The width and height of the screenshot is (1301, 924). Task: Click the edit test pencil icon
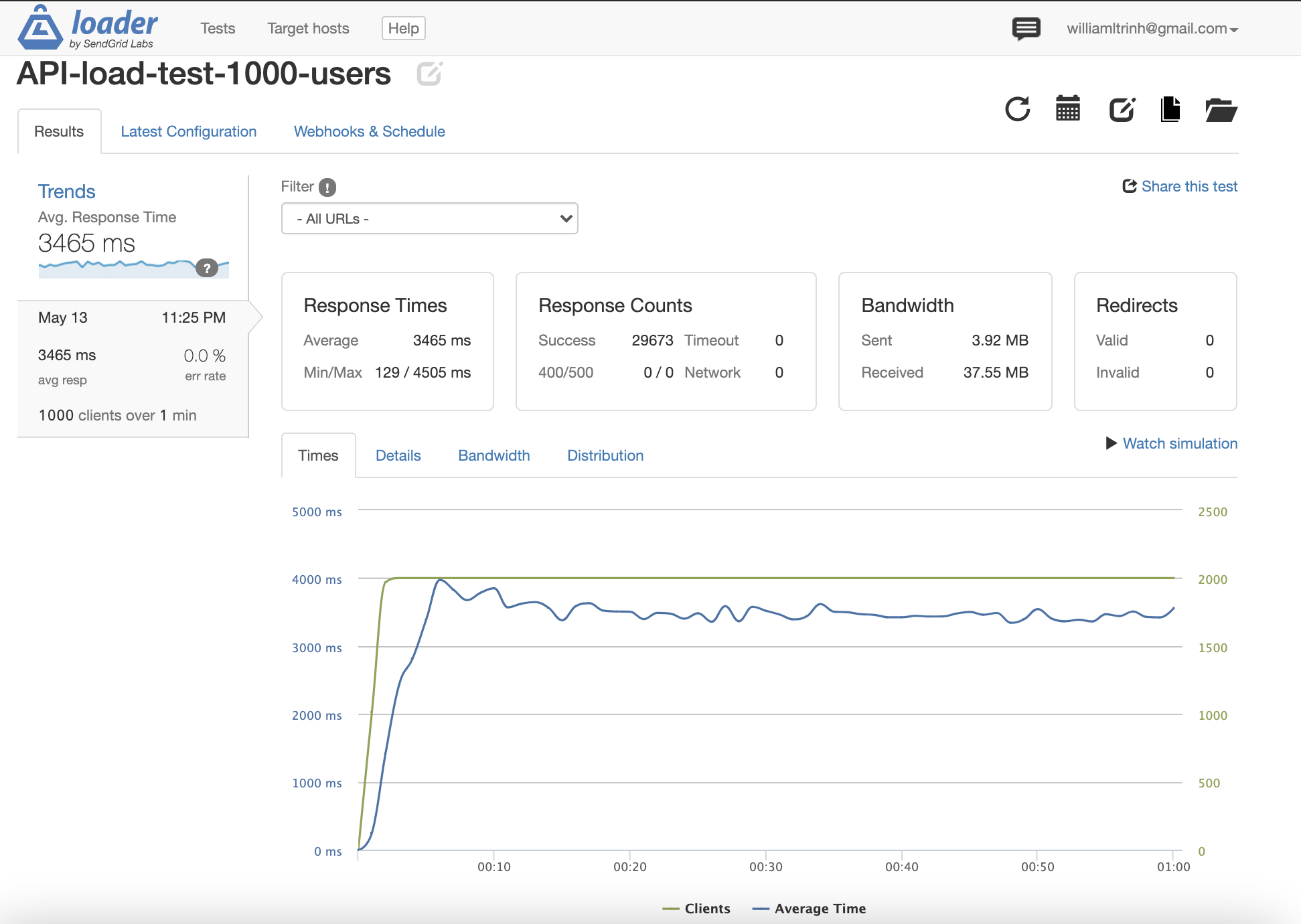(x=1122, y=109)
